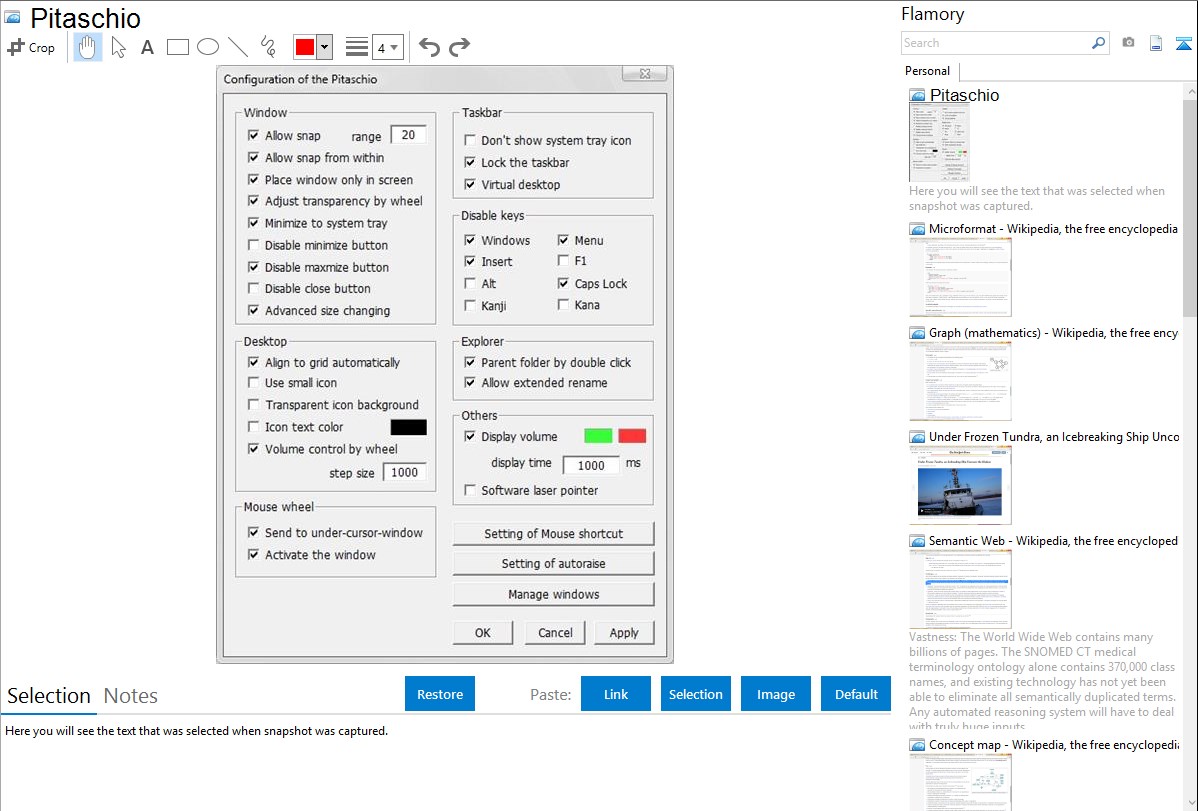This screenshot has width=1198, height=811.
Task: Click the display time input field
Action: pos(591,465)
